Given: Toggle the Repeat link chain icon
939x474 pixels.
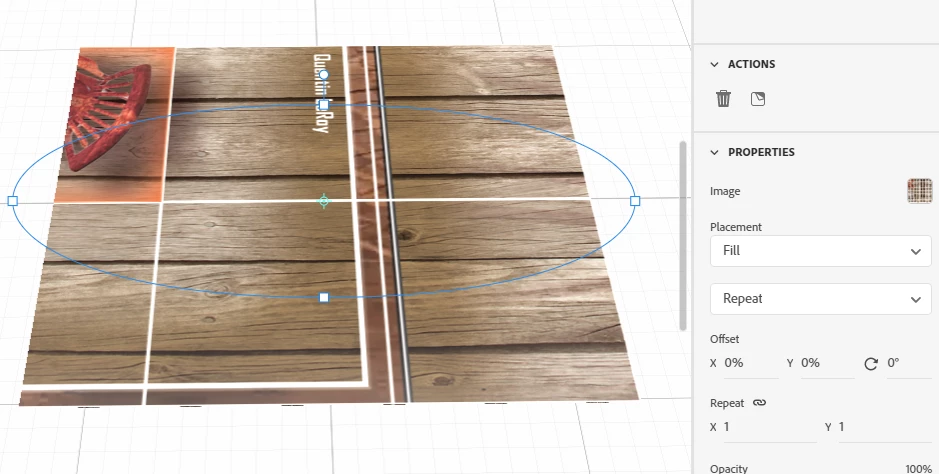Looking at the screenshot, I should 759,403.
